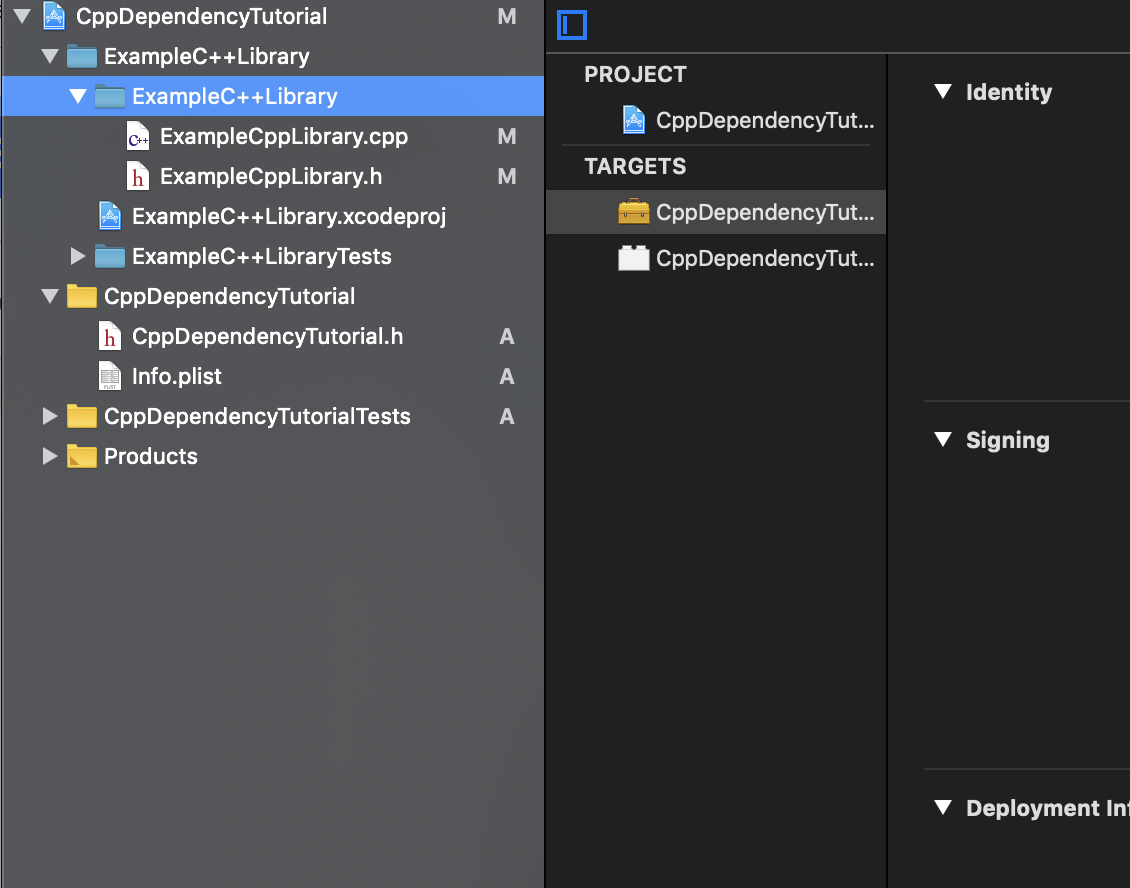Collapse the Deployment Info section
Screen dimensions: 1130x888
(x=942, y=808)
